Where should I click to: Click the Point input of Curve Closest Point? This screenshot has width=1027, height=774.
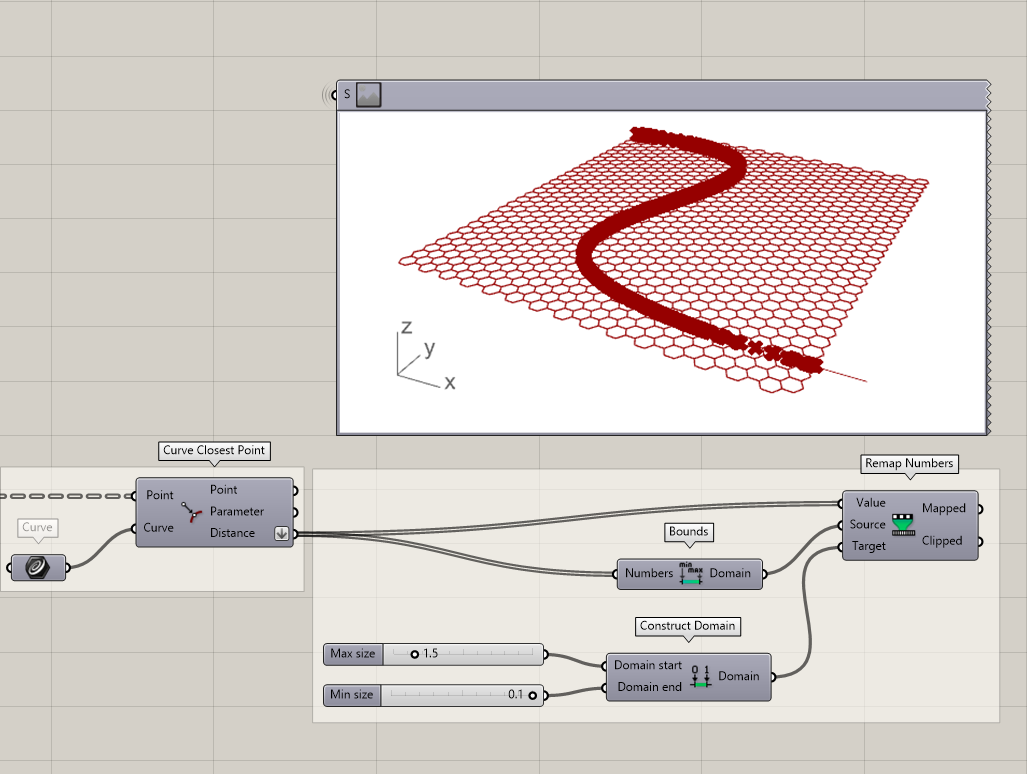click(160, 496)
